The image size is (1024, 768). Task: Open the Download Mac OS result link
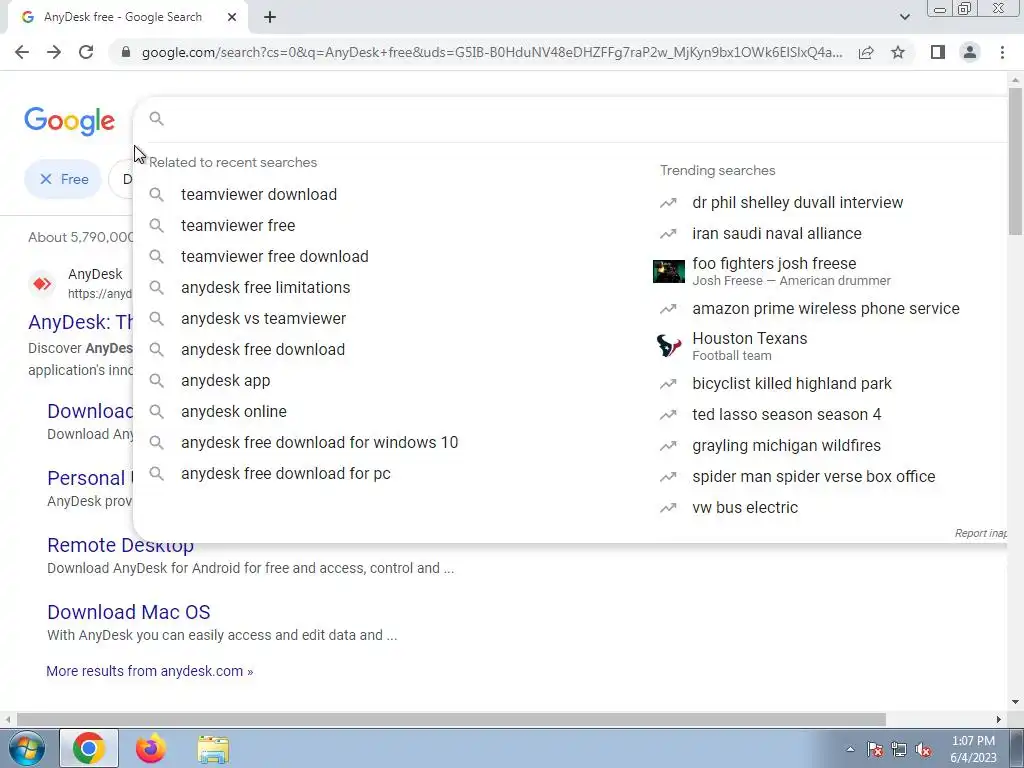click(129, 612)
